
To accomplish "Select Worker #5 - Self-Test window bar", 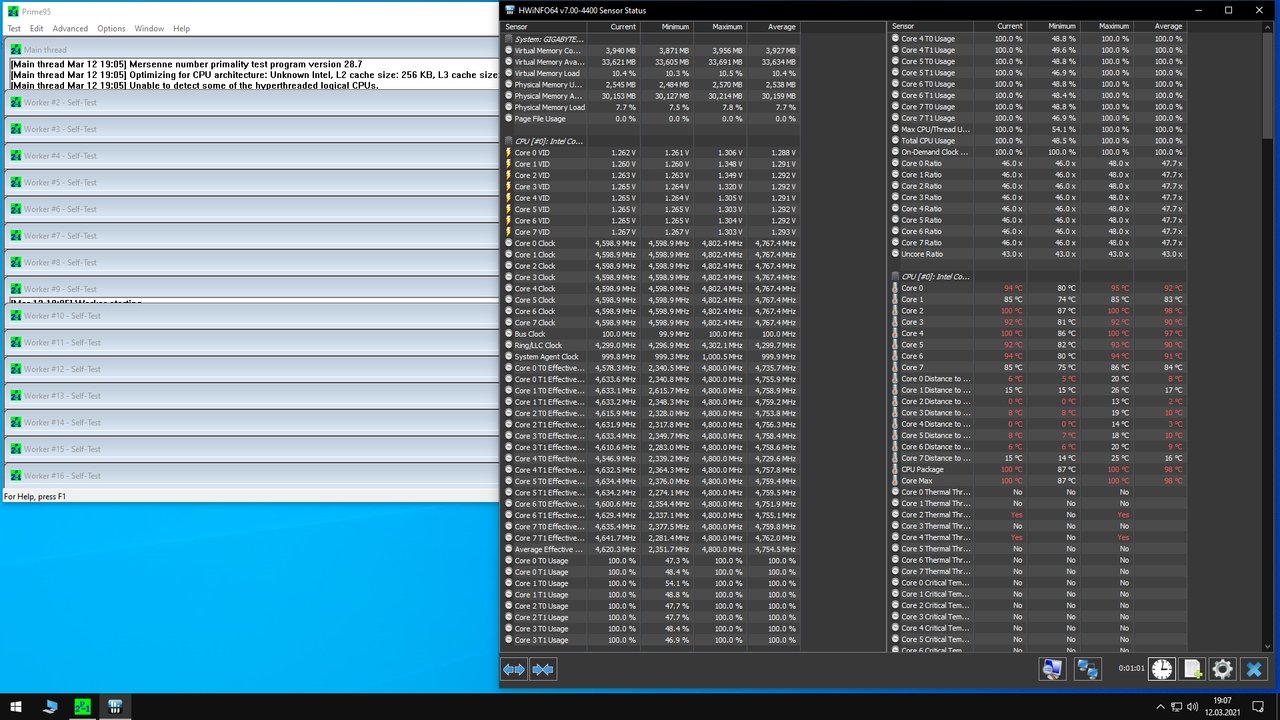I will pyautogui.click(x=251, y=182).
